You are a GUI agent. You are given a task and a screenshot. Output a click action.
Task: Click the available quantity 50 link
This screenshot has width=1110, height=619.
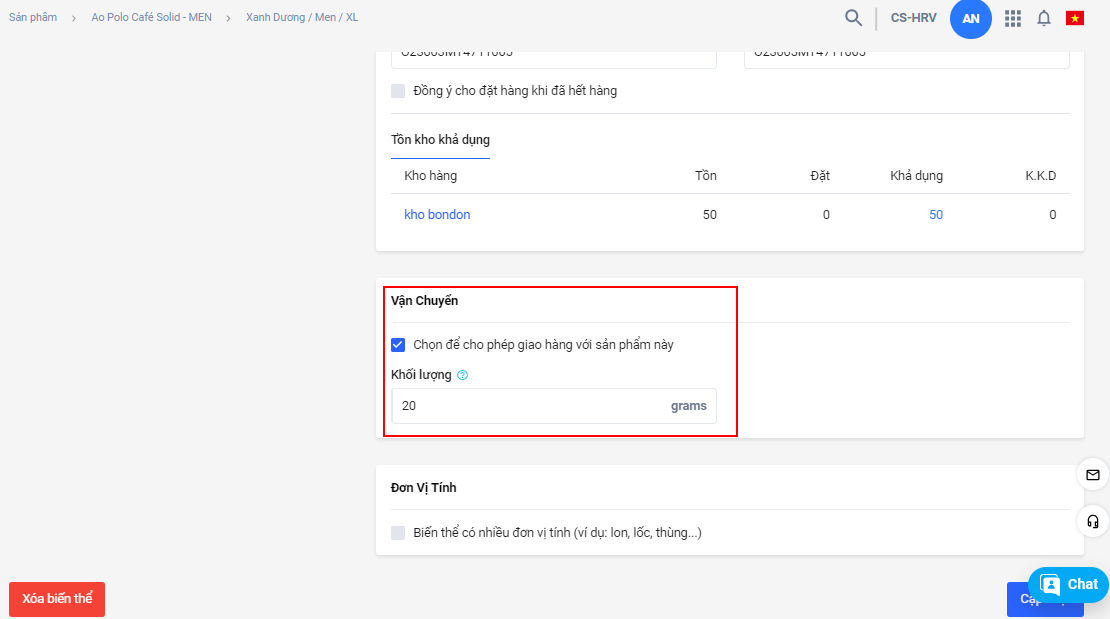(935, 215)
